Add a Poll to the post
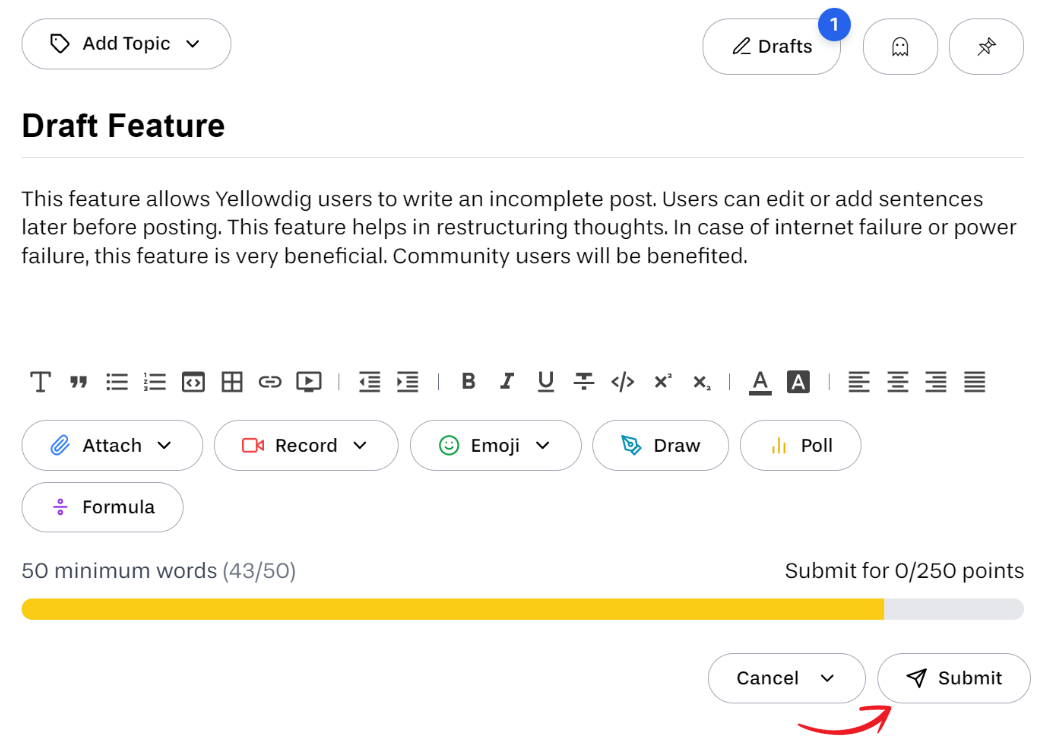Viewport: 1046px width, 744px height. pyautogui.click(x=801, y=446)
